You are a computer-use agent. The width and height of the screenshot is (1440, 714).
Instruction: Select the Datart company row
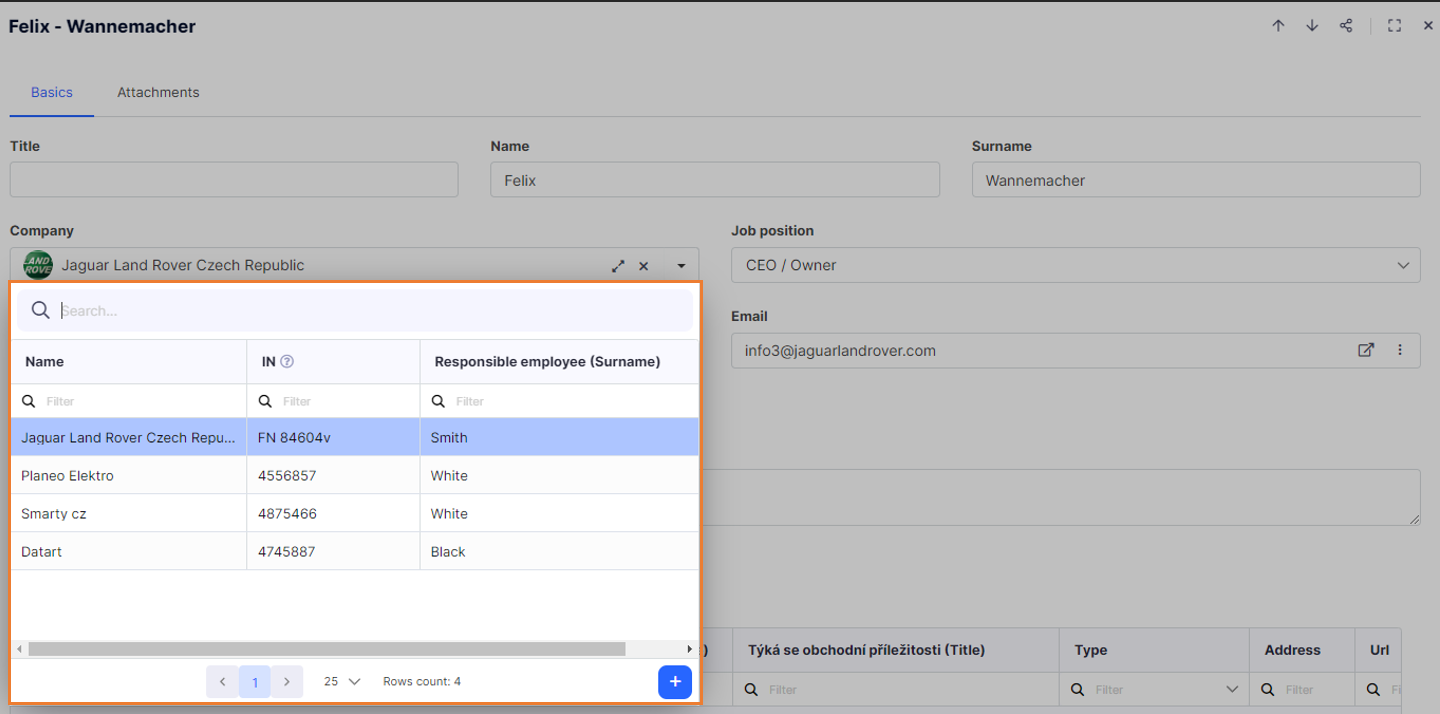(x=355, y=551)
